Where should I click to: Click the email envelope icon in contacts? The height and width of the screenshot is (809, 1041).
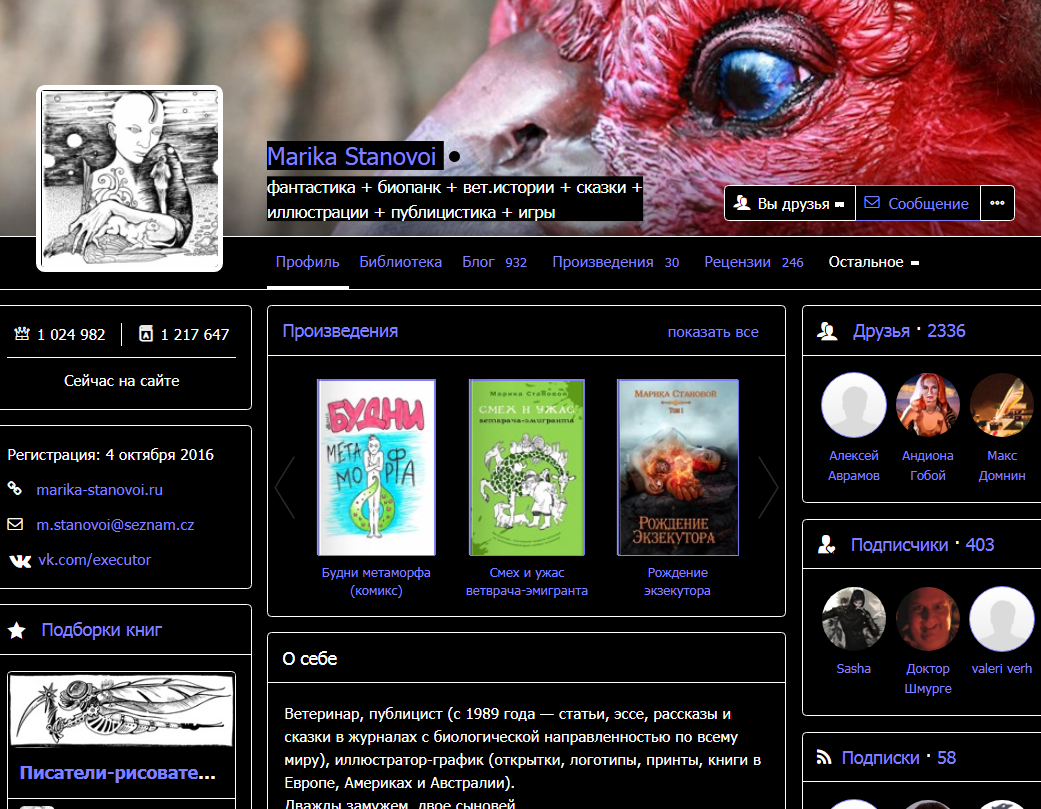(15, 524)
